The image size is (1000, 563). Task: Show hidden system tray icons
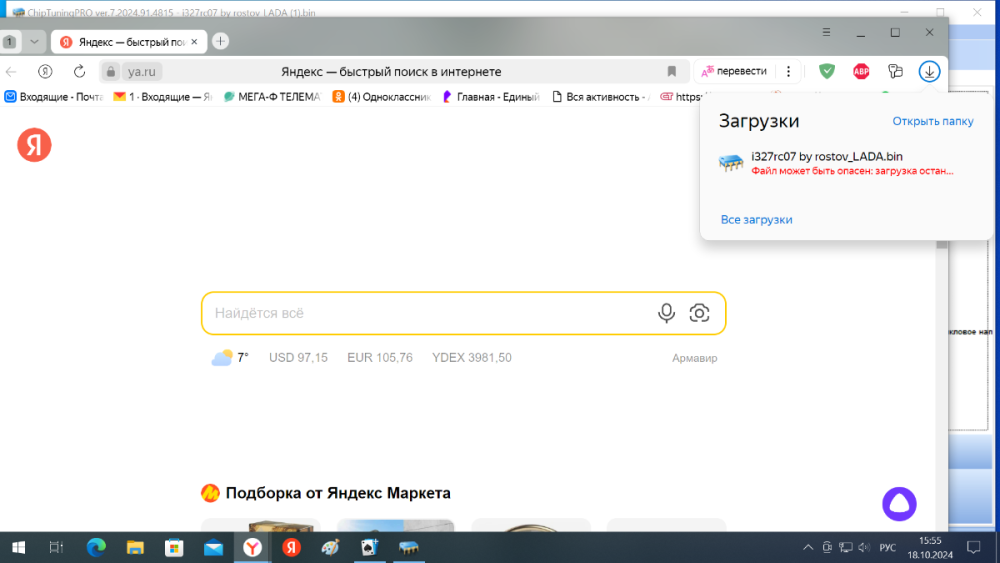tap(807, 547)
